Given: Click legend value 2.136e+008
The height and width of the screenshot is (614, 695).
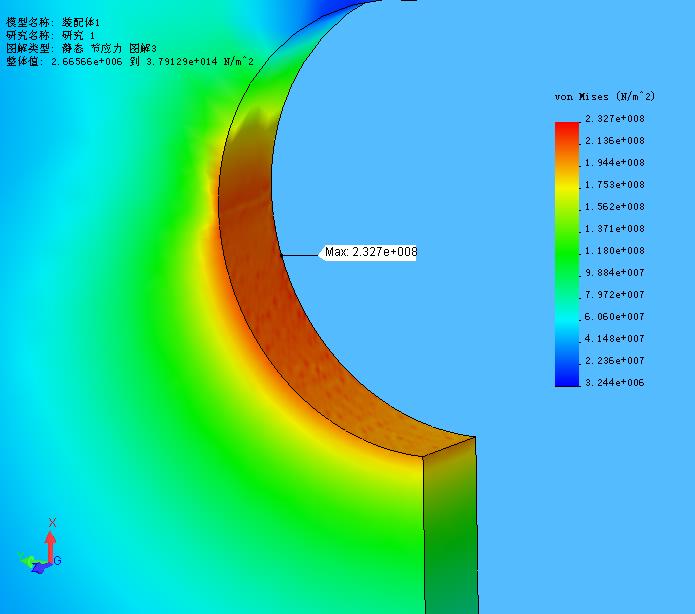Looking at the screenshot, I should click(614, 141).
